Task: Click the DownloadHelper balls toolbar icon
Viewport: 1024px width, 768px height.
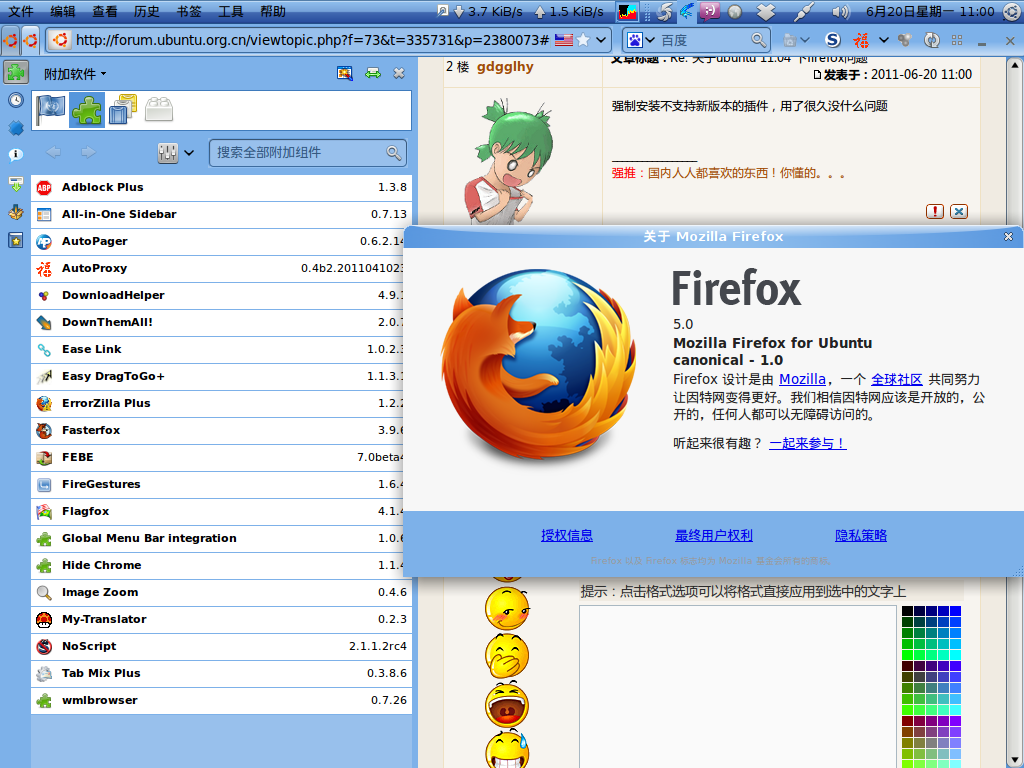Action: click(x=904, y=40)
